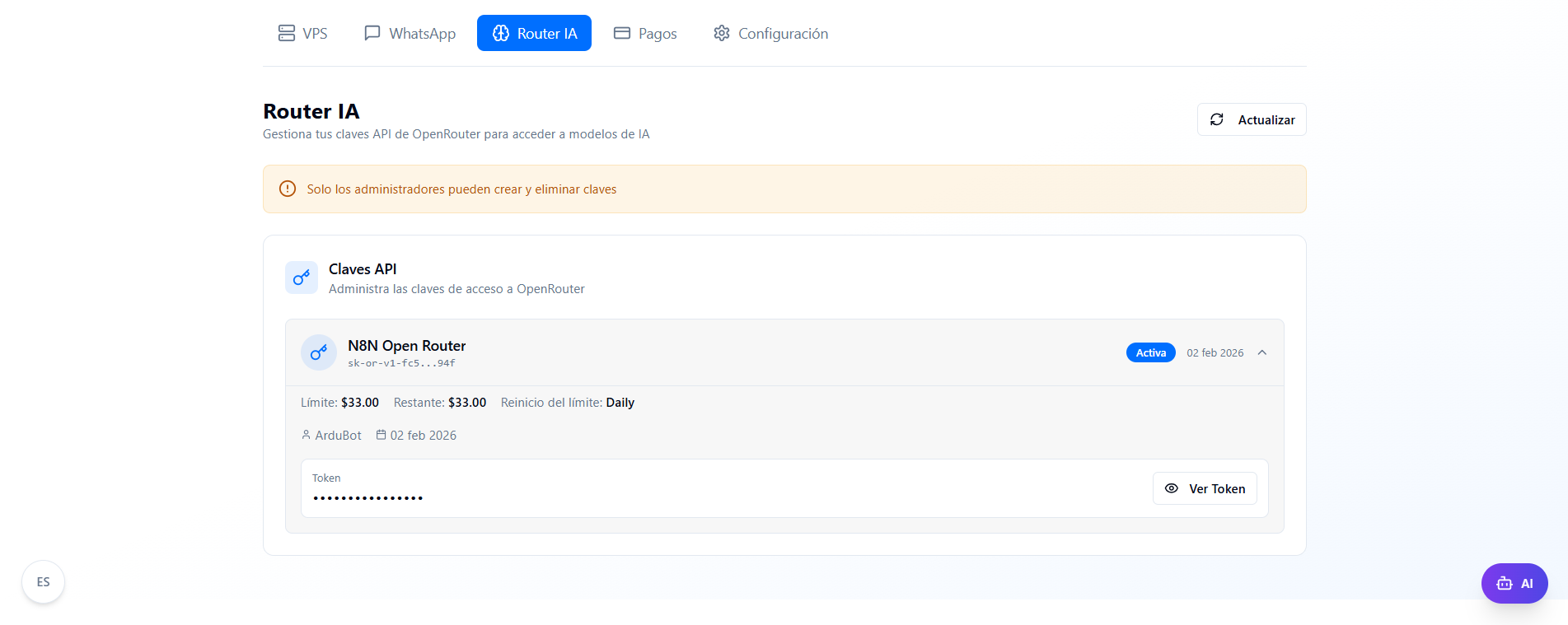Image resolution: width=1568 pixels, height=625 pixels.
Task: Open the Configuración tab
Action: click(770, 33)
